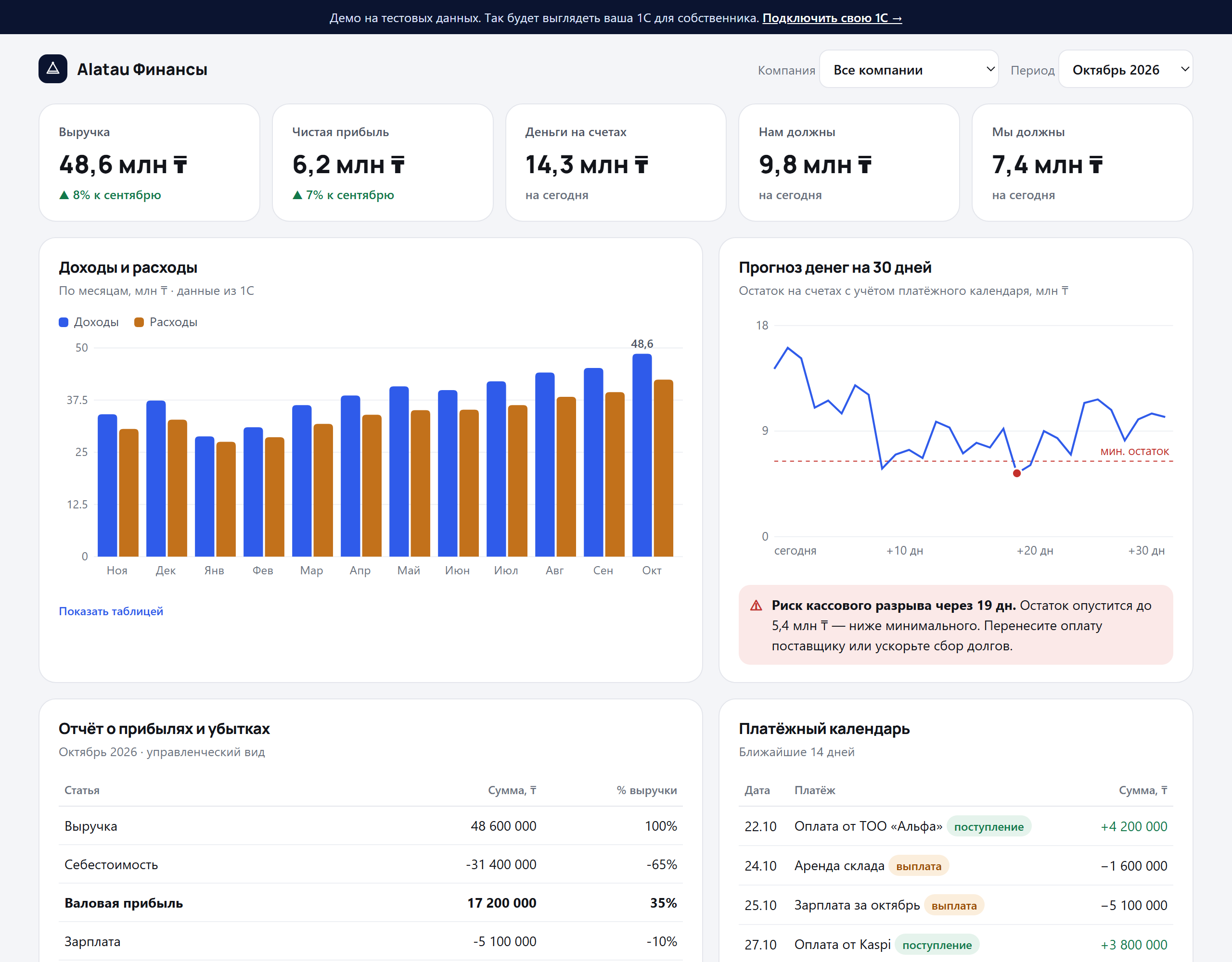
Task: Click the +20 дн axis label
Action: pos(1035,550)
